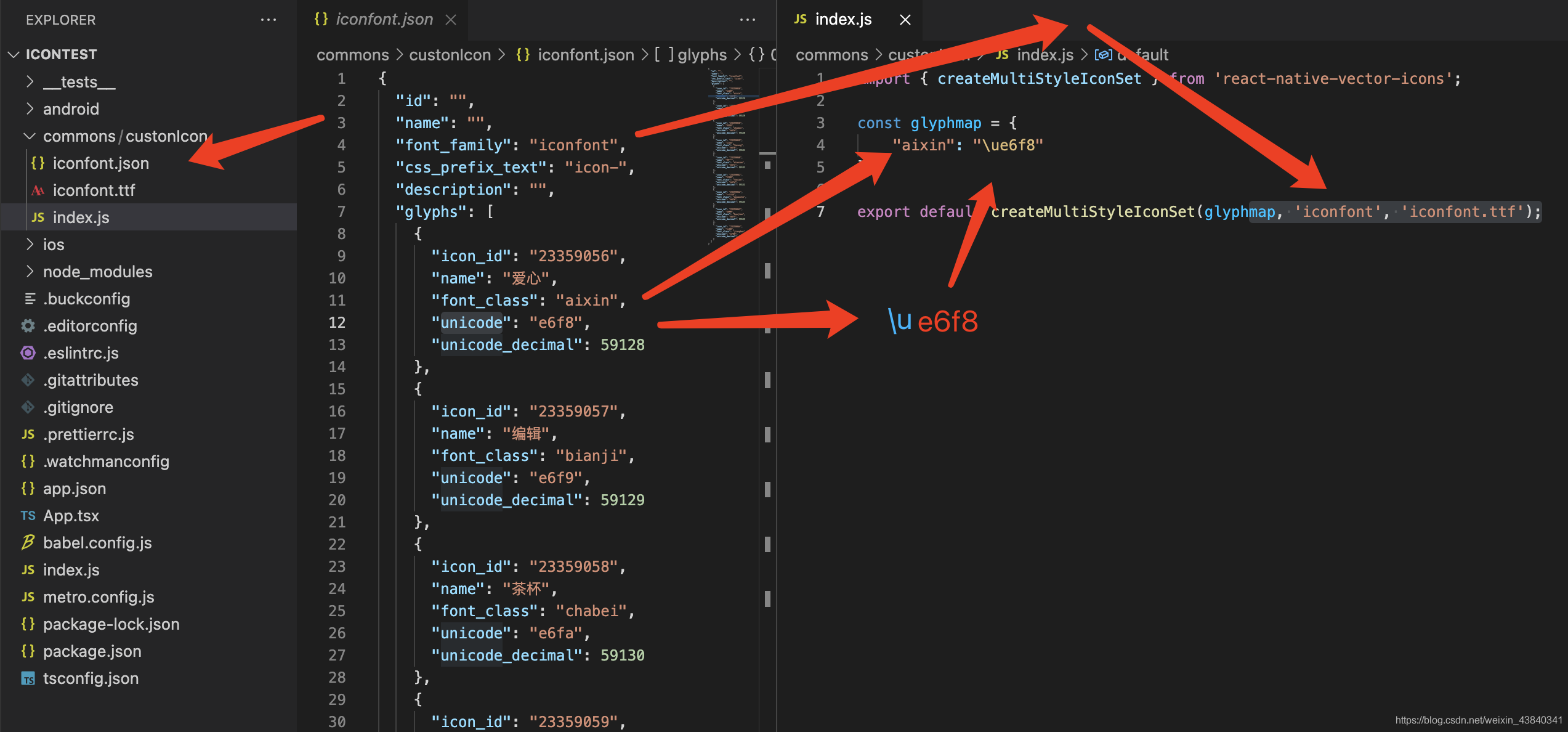Click the git icon beside .gitattributes
The height and width of the screenshot is (732, 1568).
click(27, 380)
